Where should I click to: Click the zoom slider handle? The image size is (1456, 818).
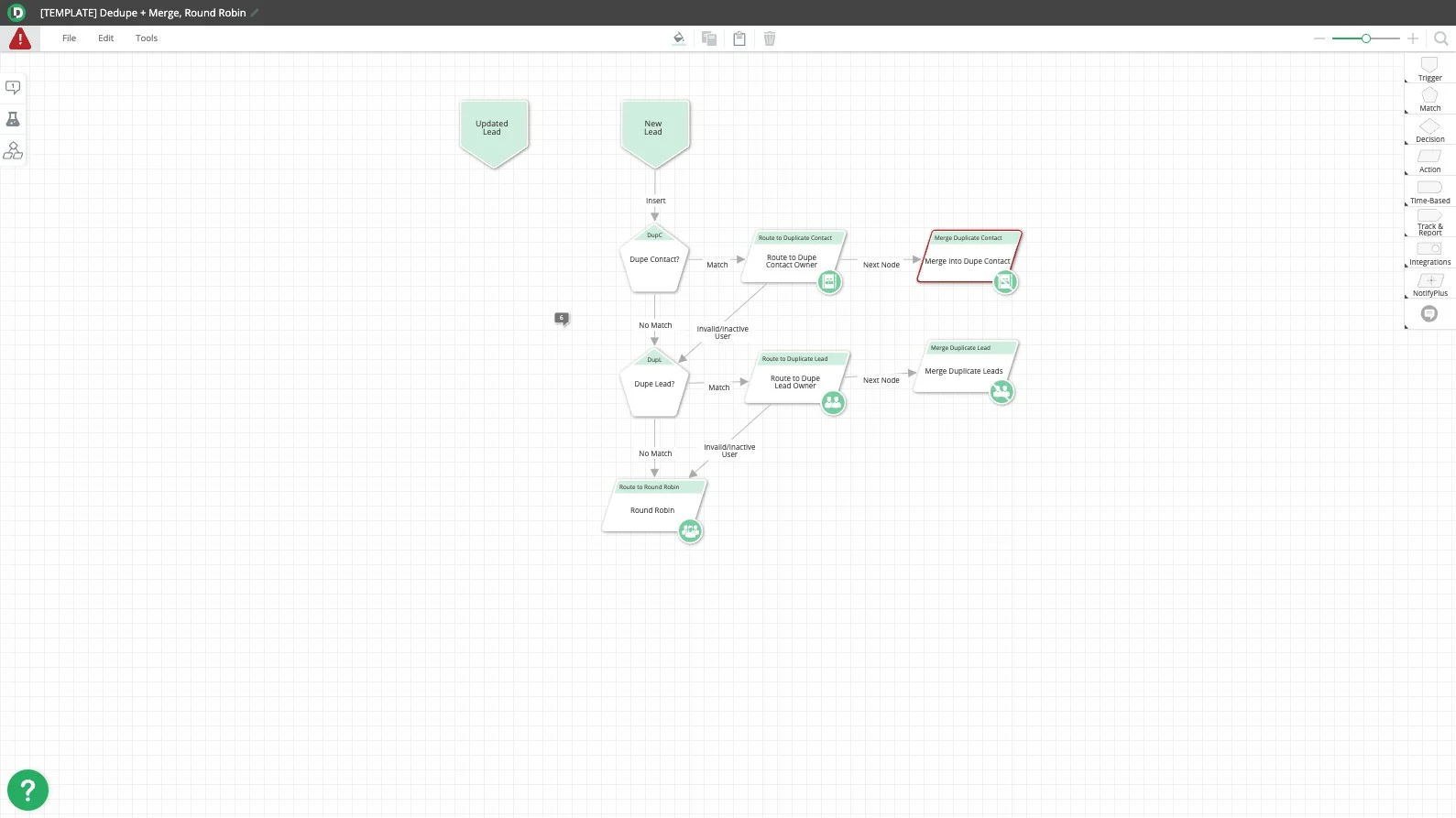pos(1365,38)
